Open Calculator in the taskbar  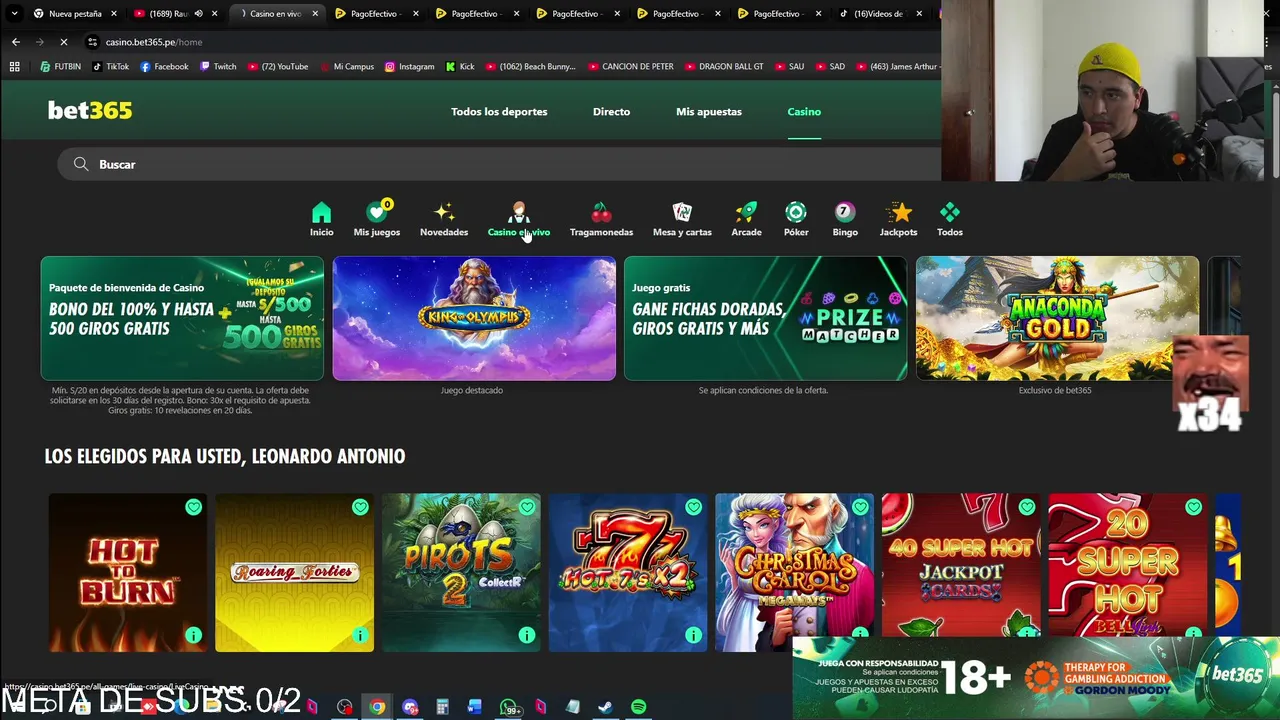coord(442,707)
